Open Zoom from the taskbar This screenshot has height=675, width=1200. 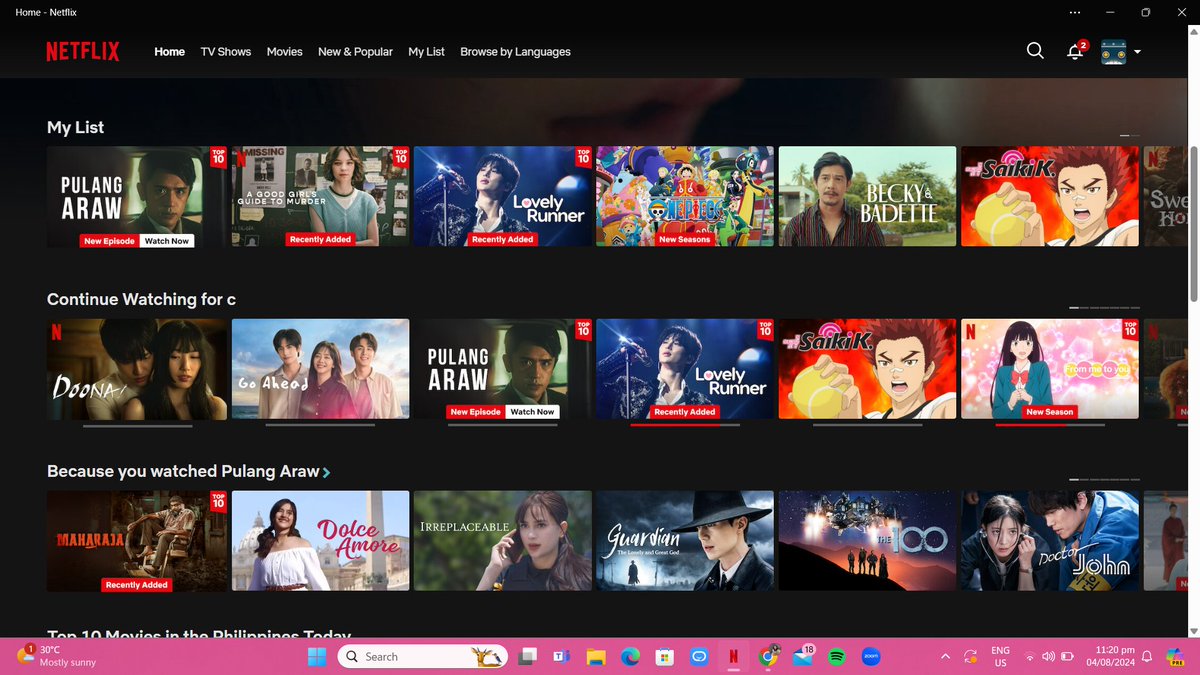pyautogui.click(x=871, y=657)
